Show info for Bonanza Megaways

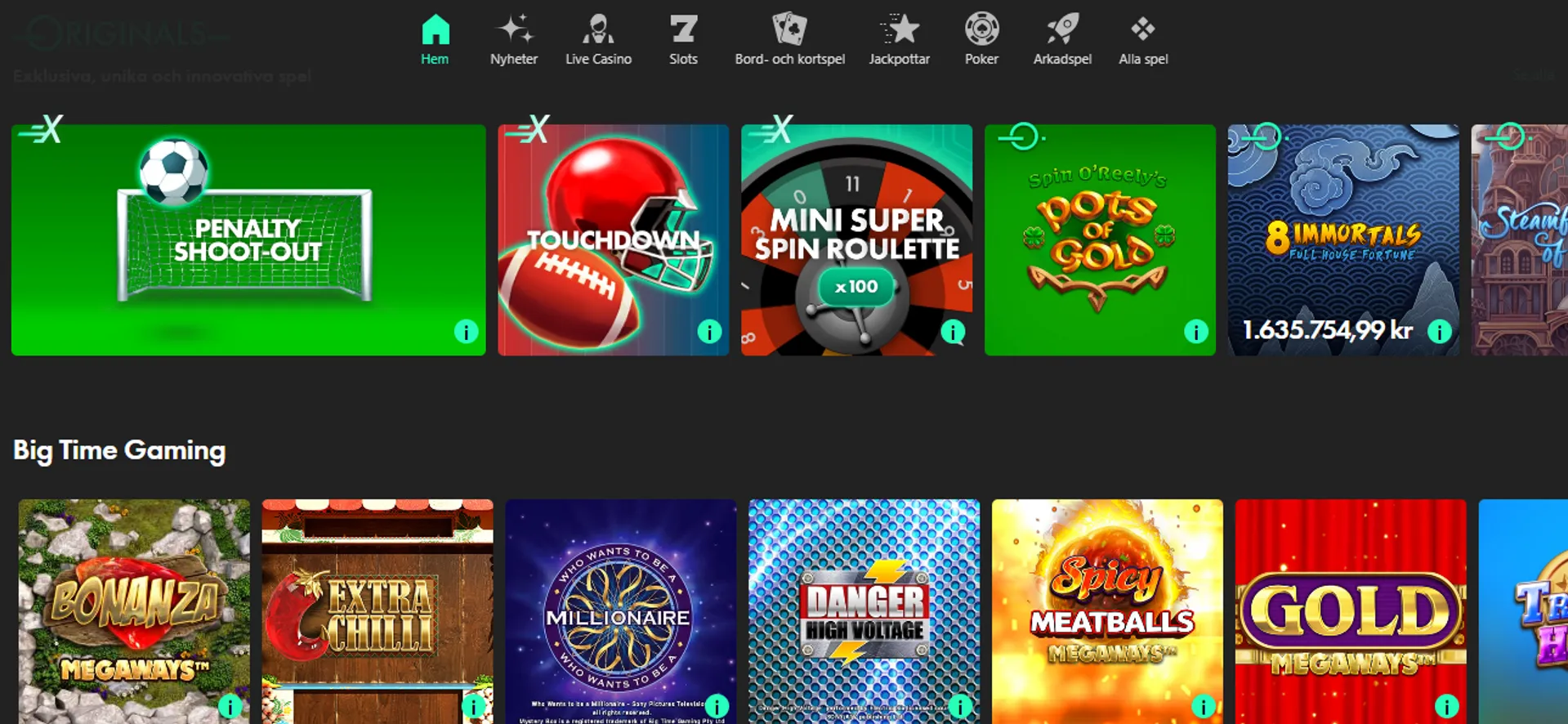[x=230, y=706]
